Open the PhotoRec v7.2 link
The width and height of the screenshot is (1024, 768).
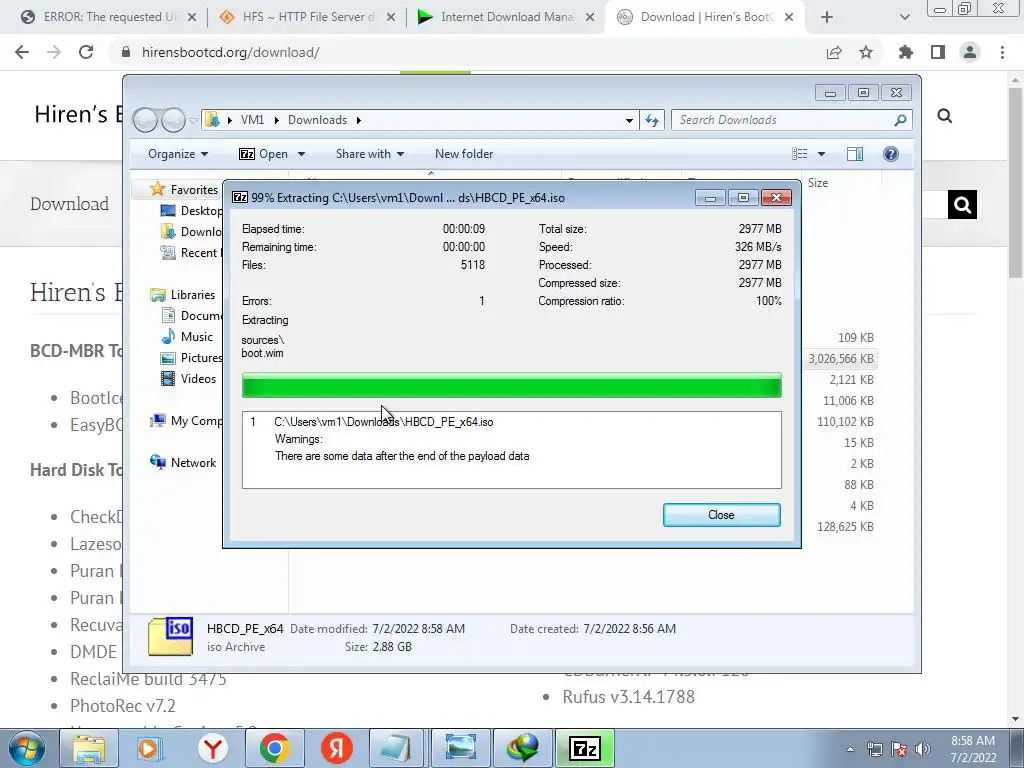click(x=123, y=706)
